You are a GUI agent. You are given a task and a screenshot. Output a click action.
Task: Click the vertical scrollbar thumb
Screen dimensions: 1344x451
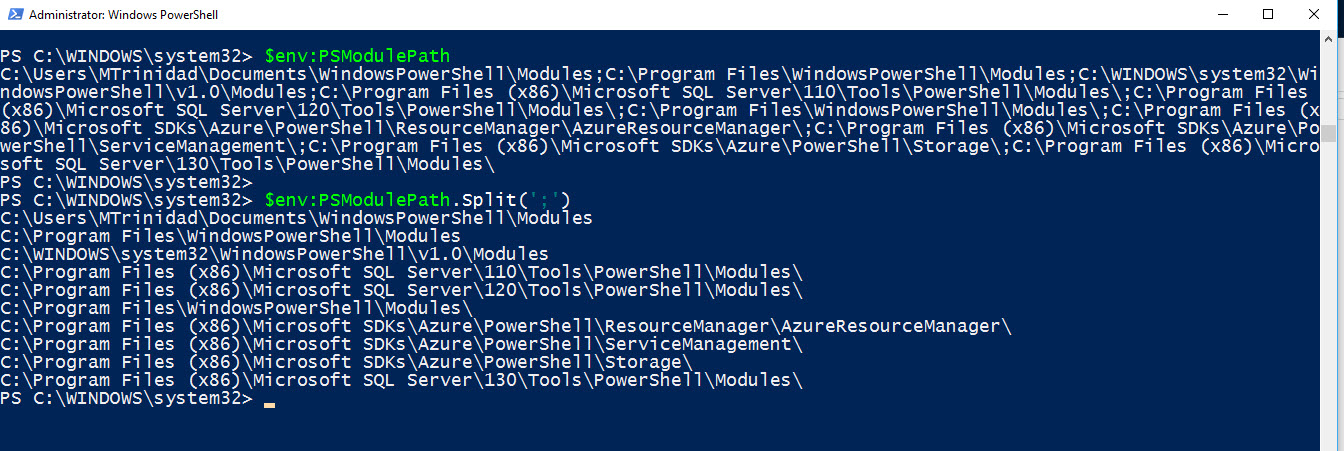coord(1330,134)
